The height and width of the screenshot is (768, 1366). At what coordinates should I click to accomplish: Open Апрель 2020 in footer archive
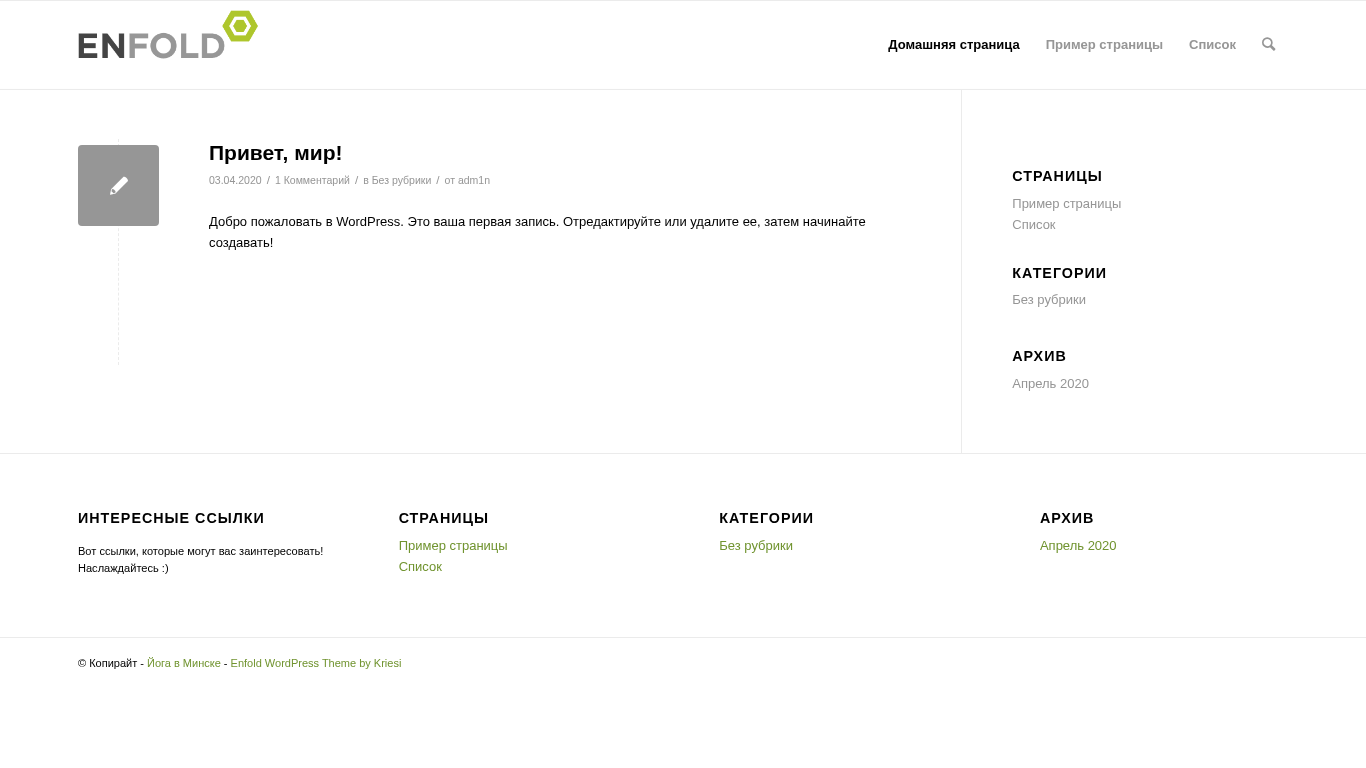(x=1078, y=546)
